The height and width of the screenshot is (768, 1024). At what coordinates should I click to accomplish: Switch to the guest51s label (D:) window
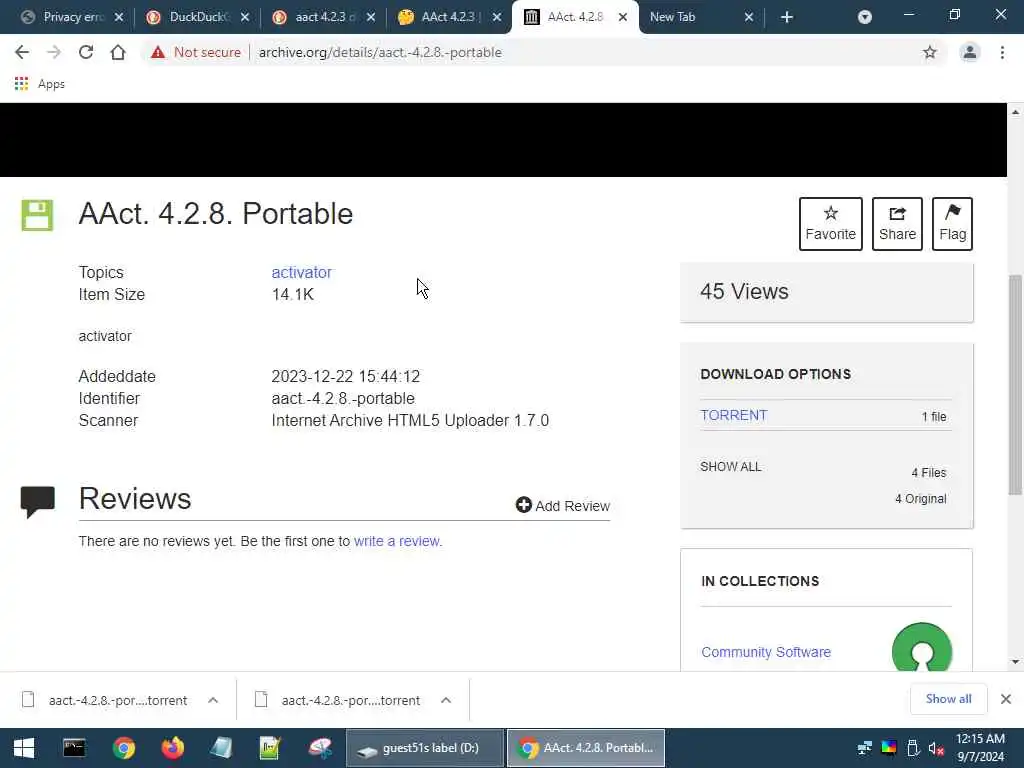pyautogui.click(x=424, y=748)
